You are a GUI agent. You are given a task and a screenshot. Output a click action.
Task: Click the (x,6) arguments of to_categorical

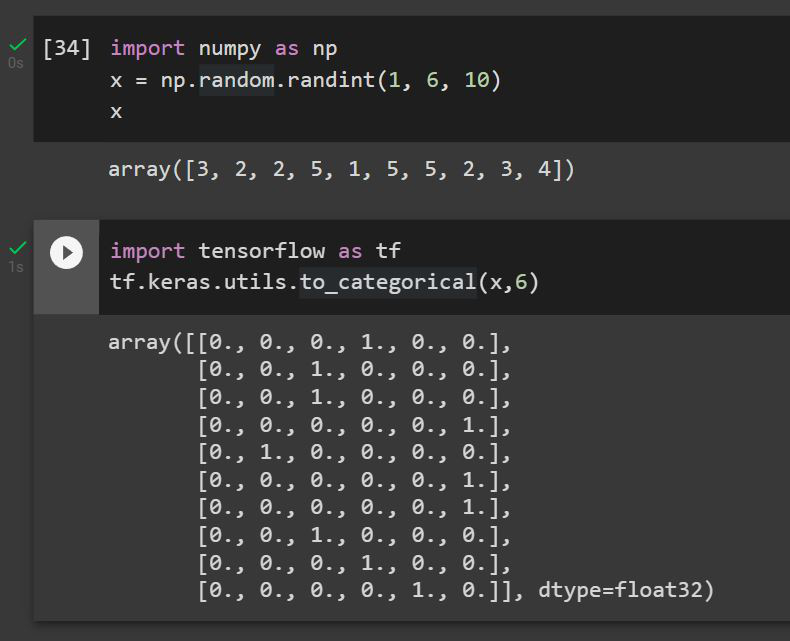[509, 283]
